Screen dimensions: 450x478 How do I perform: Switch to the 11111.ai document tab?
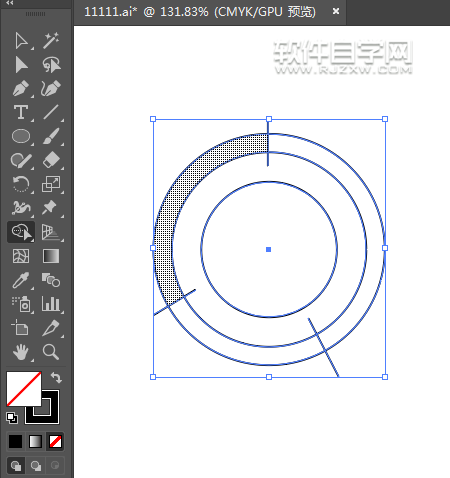[x=200, y=12]
